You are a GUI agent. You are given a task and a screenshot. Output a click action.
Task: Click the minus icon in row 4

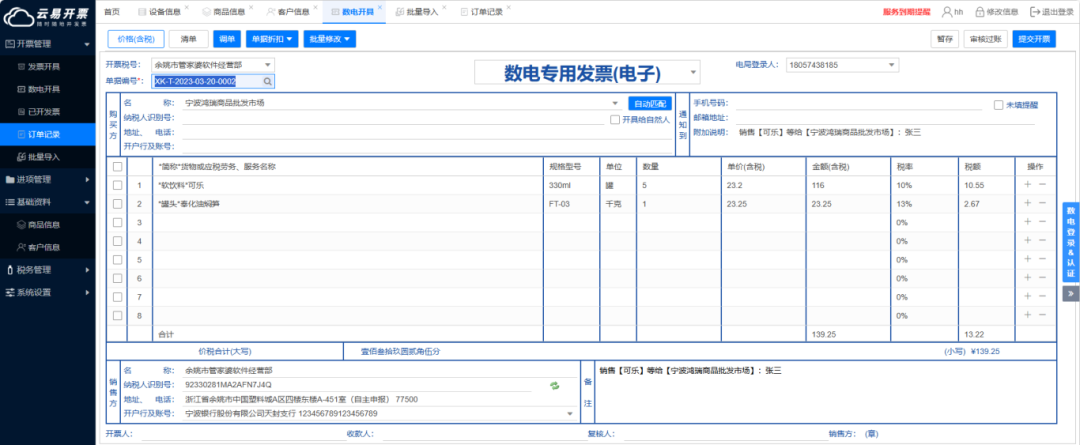pos(1042,240)
